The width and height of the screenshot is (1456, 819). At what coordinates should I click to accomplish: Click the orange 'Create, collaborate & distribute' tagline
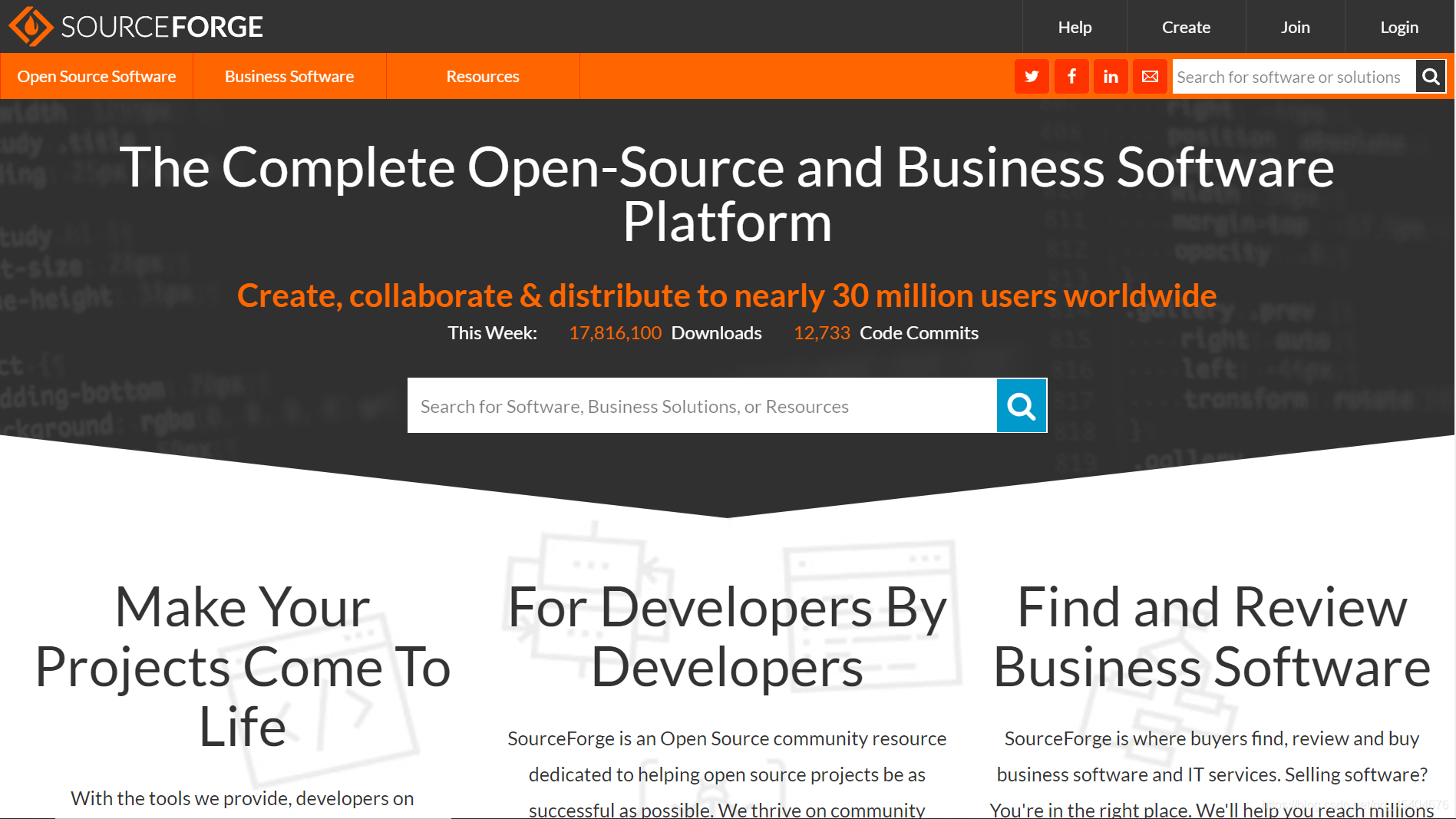pos(727,296)
